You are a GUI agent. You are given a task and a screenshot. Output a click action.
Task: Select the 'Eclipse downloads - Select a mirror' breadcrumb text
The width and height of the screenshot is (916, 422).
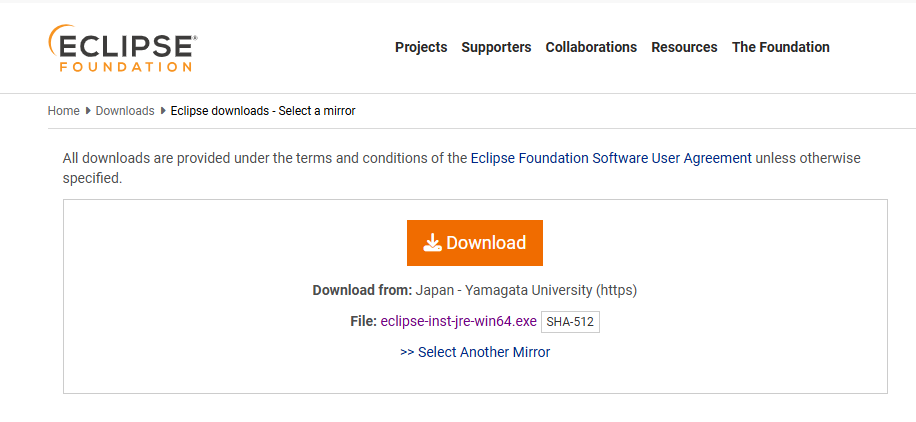point(263,111)
